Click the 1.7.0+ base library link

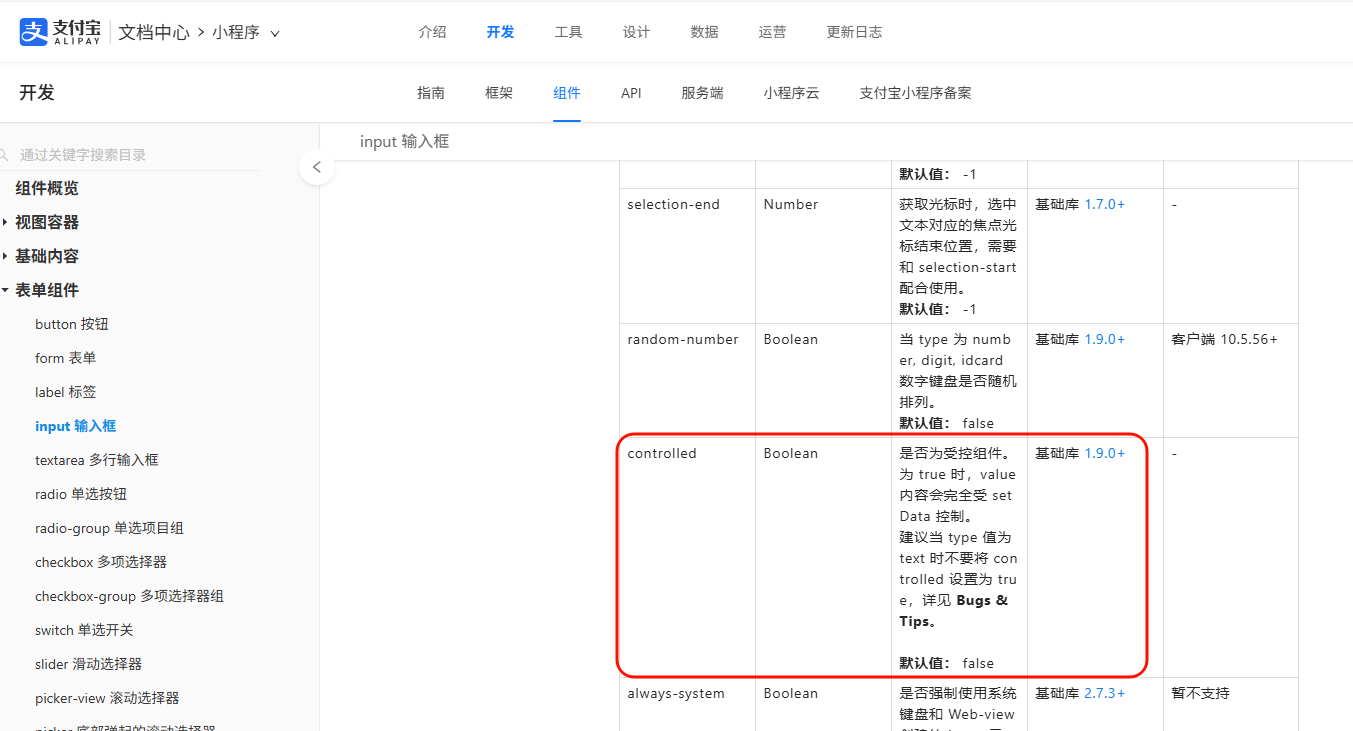pos(1105,204)
